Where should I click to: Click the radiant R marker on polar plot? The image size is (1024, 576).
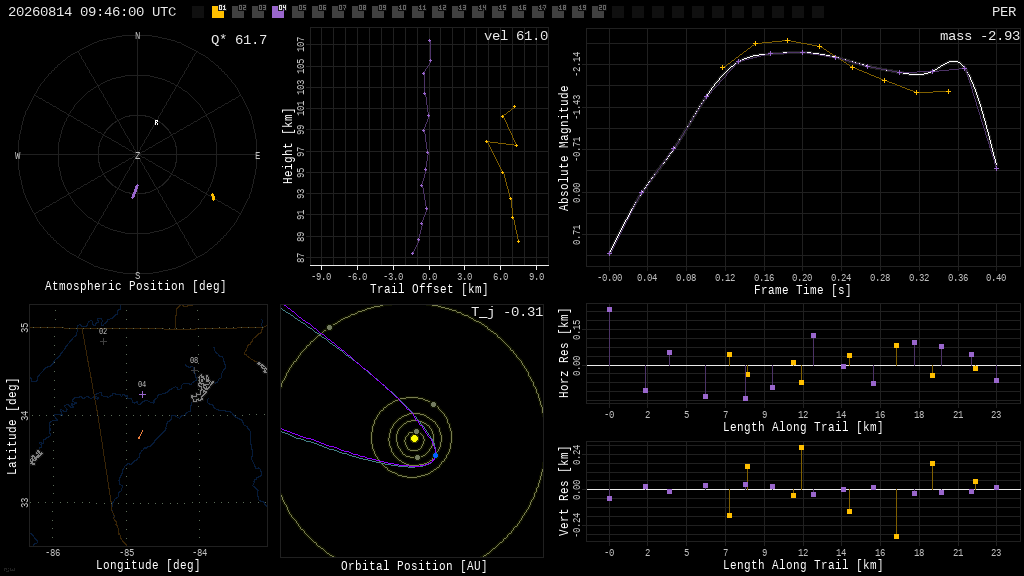click(156, 122)
